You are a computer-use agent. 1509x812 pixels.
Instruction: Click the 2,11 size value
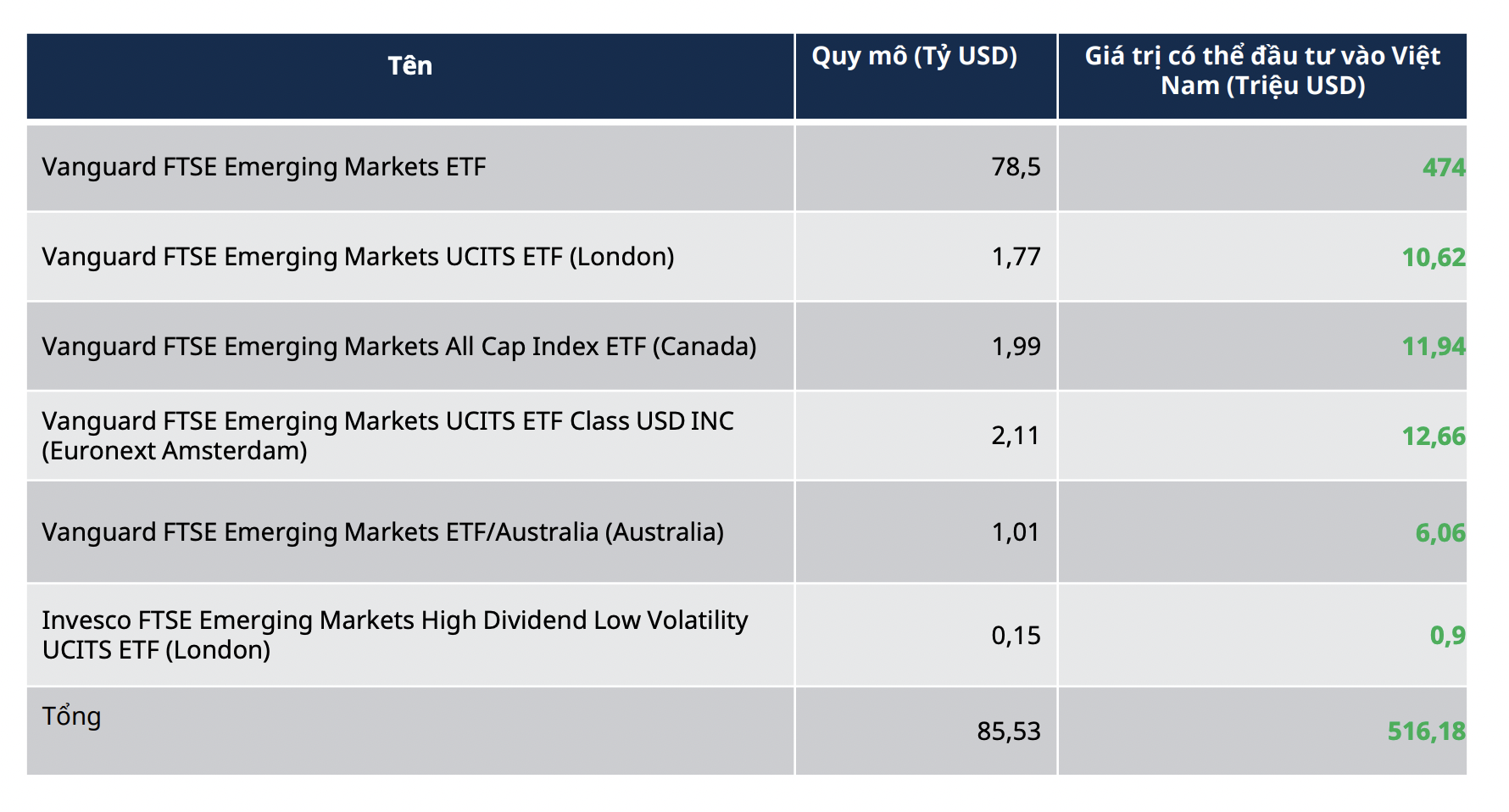[x=1015, y=436]
